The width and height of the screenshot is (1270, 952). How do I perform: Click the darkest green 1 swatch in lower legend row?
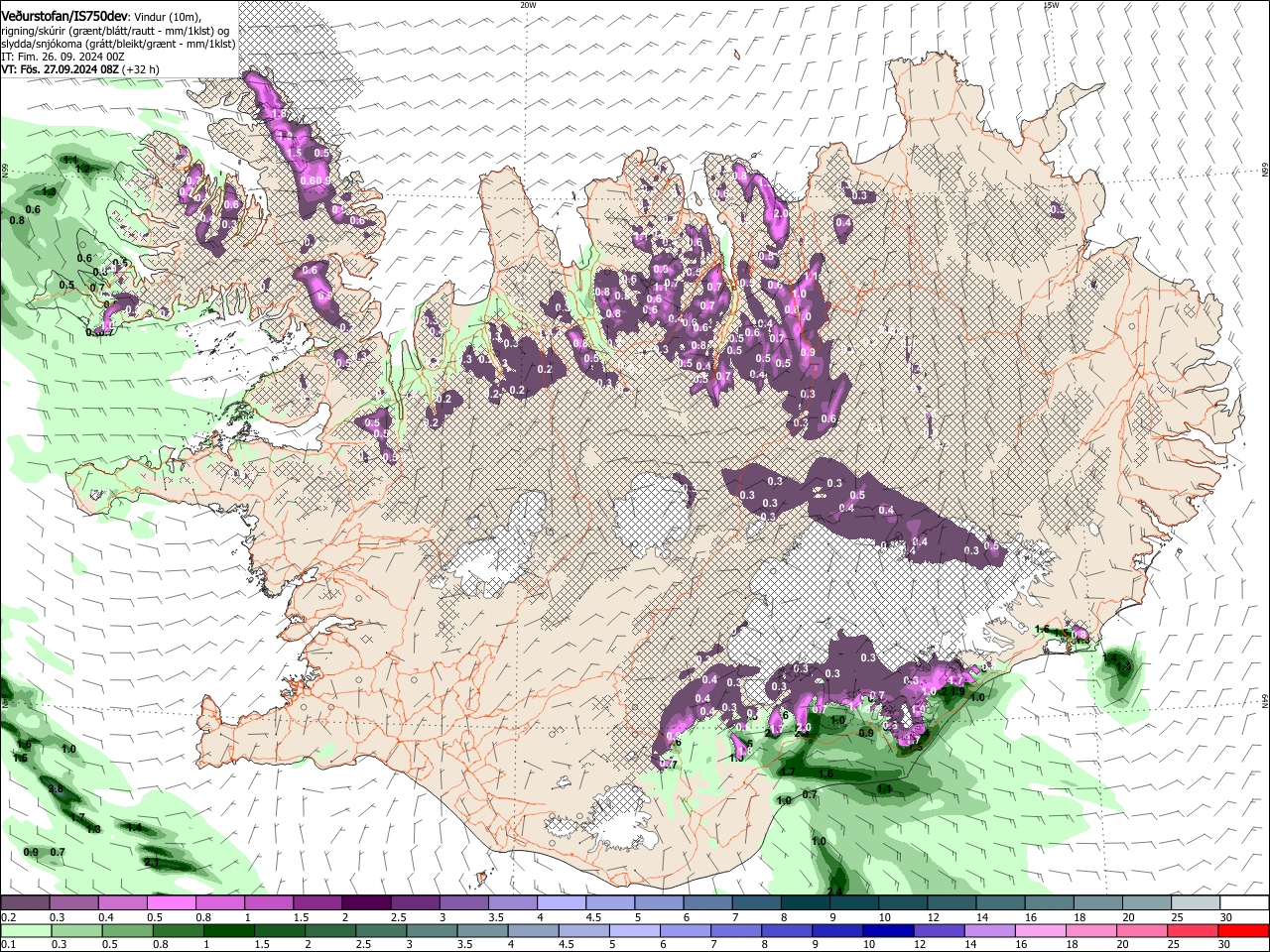click(228, 930)
